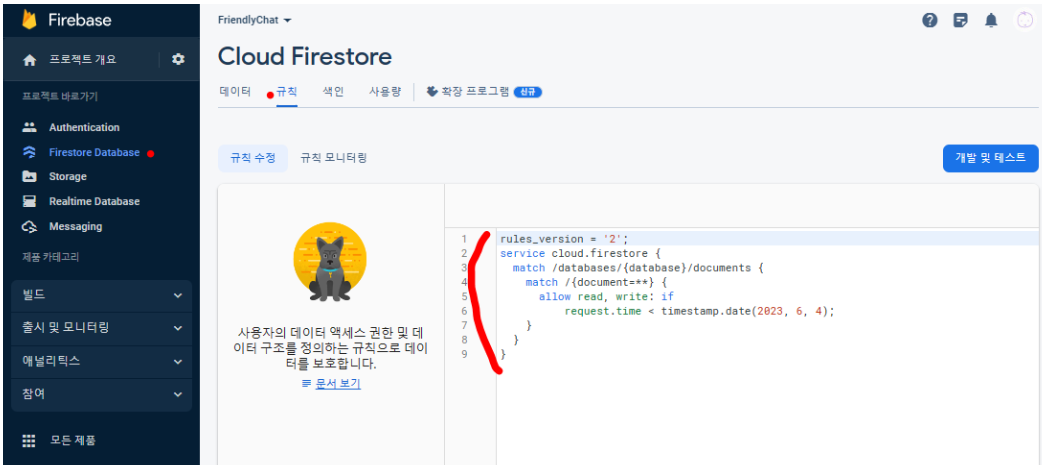
Task: Switch to the 데이터 tab
Action: pyautogui.click(x=235, y=92)
